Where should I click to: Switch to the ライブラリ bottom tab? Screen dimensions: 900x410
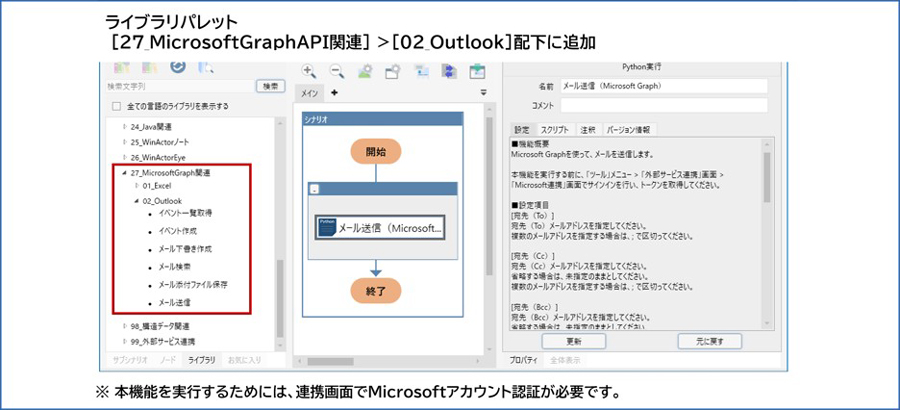201,360
